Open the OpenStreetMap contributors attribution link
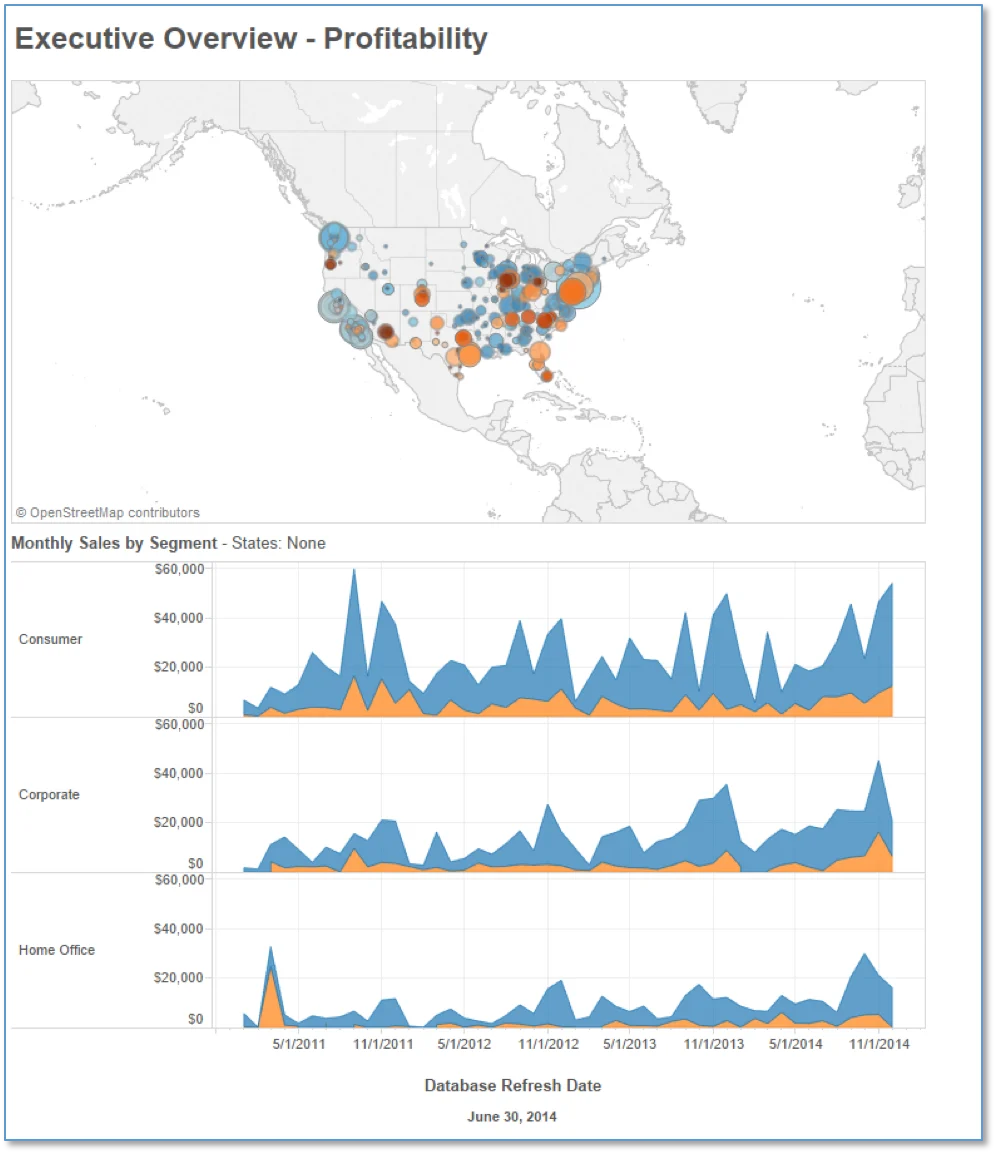 (x=107, y=512)
